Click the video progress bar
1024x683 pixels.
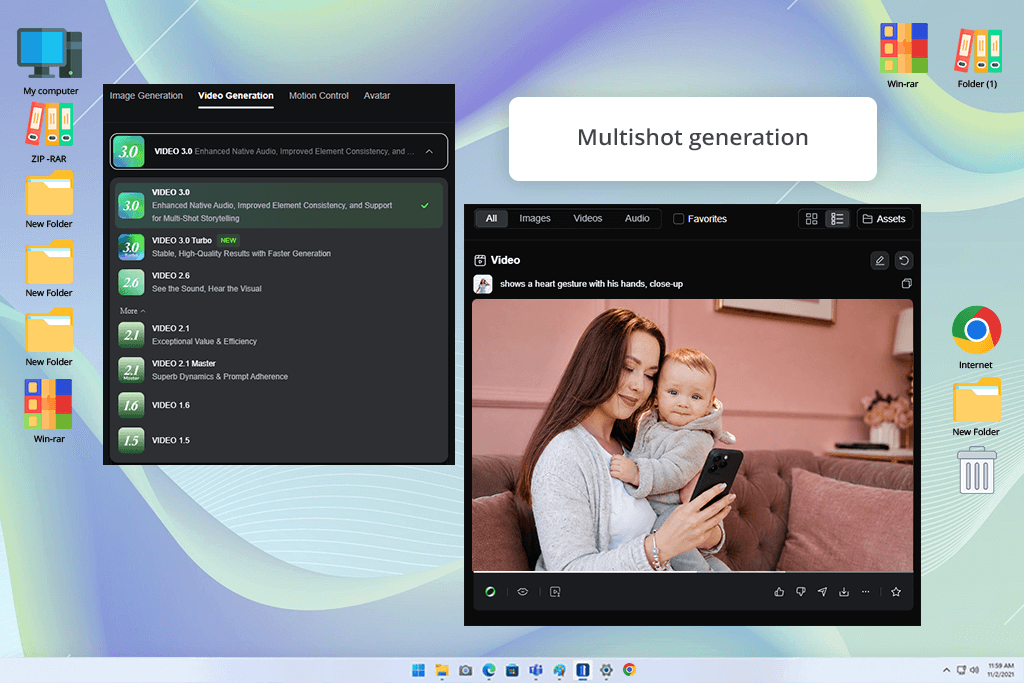[x=692, y=572]
